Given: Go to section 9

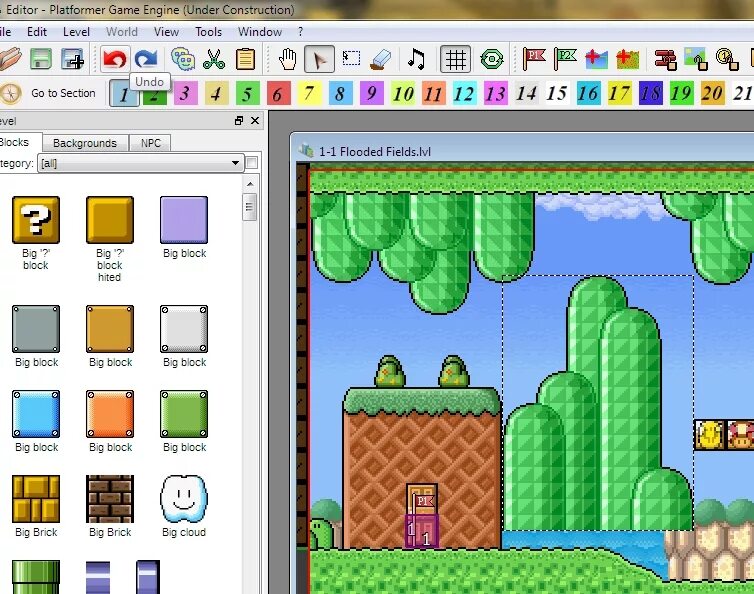Looking at the screenshot, I should coord(372,93).
